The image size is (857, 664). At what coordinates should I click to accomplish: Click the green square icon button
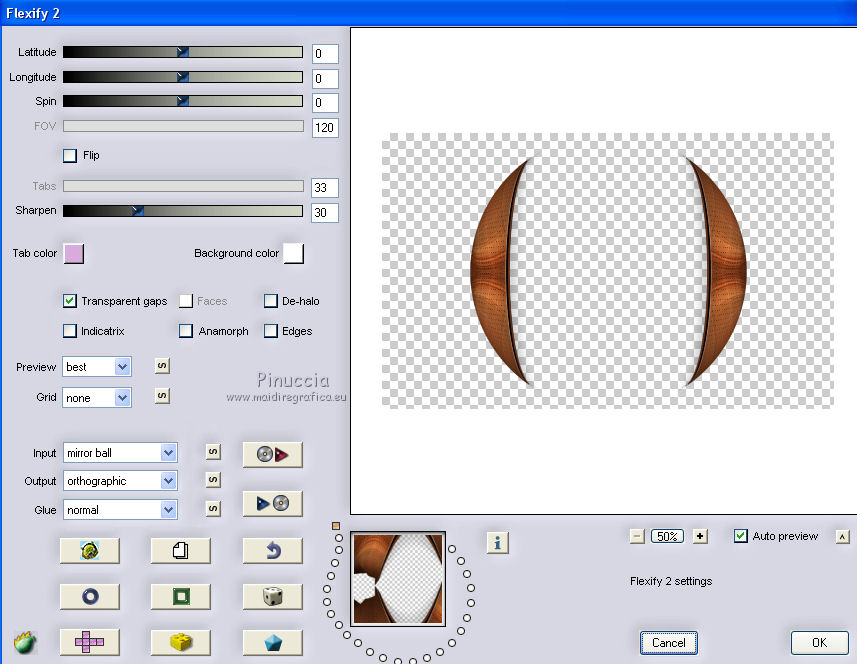(180, 597)
